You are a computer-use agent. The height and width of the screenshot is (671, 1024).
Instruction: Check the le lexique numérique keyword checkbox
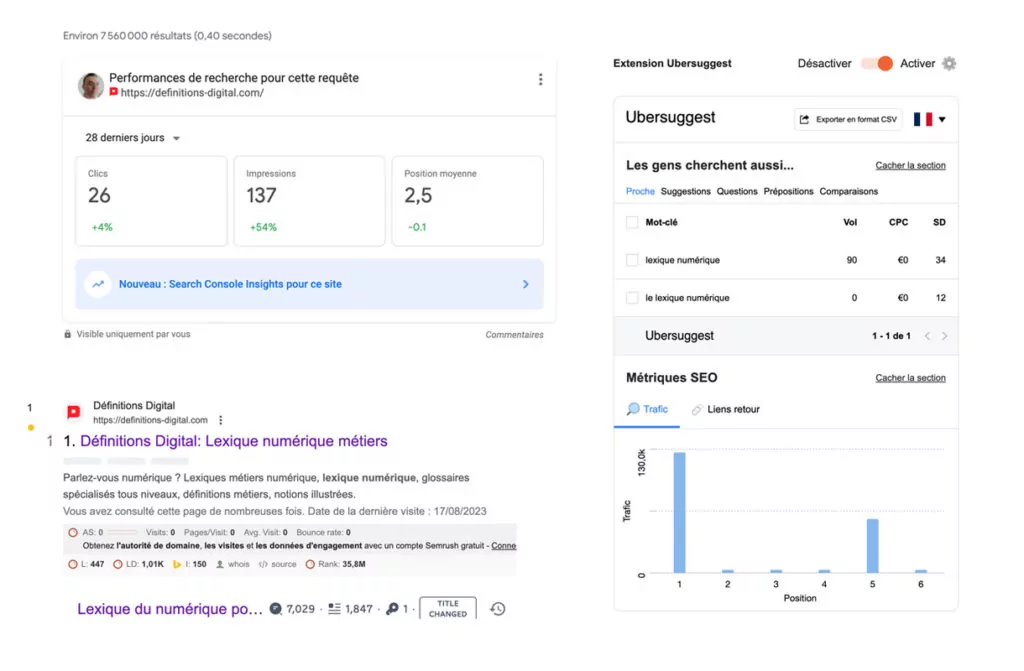632,298
